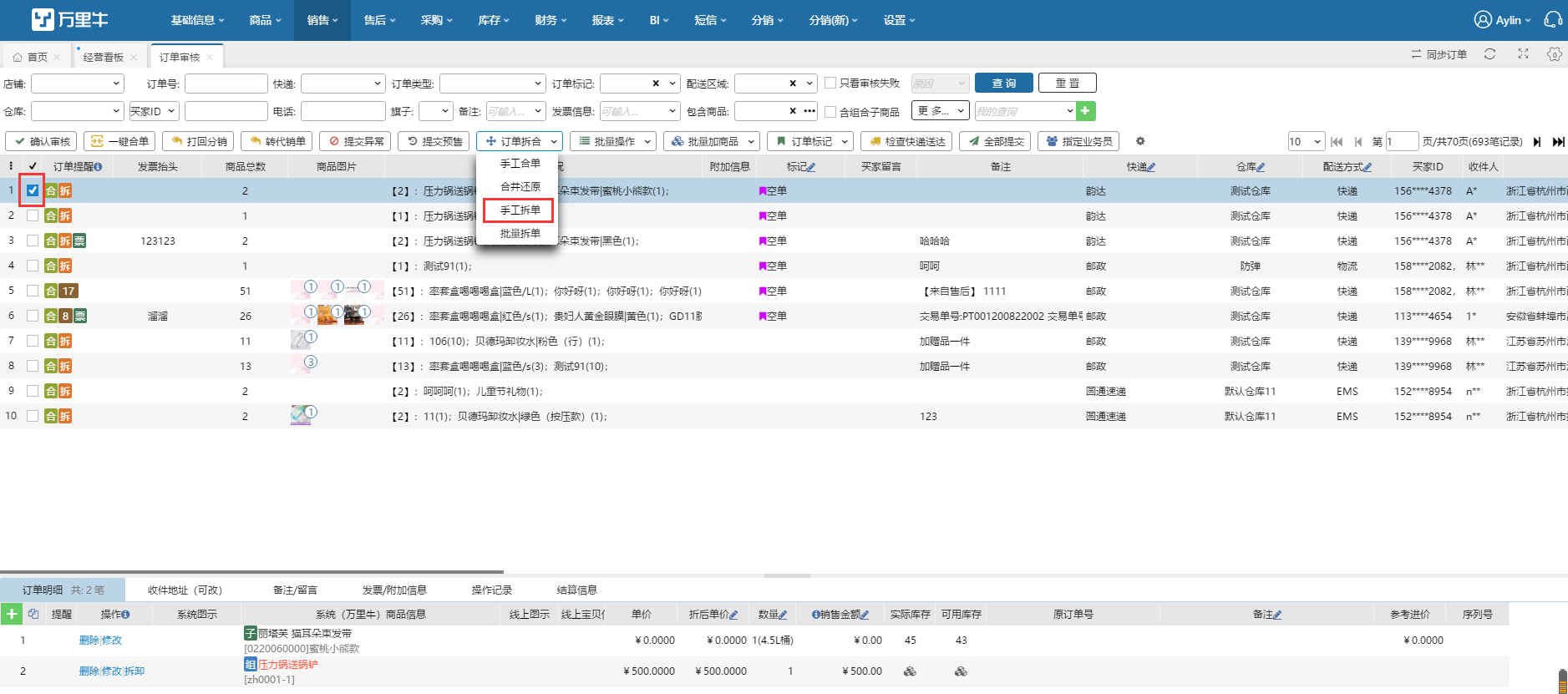1568x694 pixels.
Task: Click the edit pencil on 快递 column
Action: (x=1151, y=167)
